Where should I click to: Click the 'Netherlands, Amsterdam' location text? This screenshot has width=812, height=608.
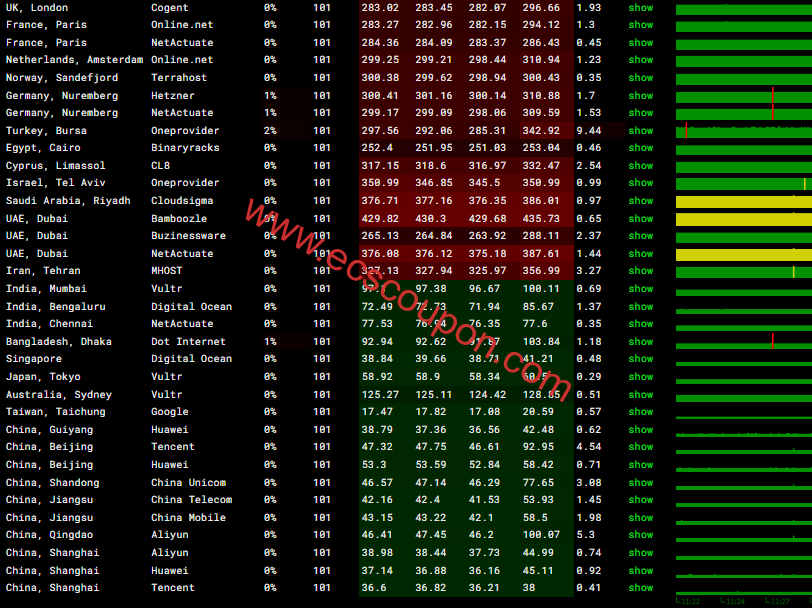tap(74, 60)
